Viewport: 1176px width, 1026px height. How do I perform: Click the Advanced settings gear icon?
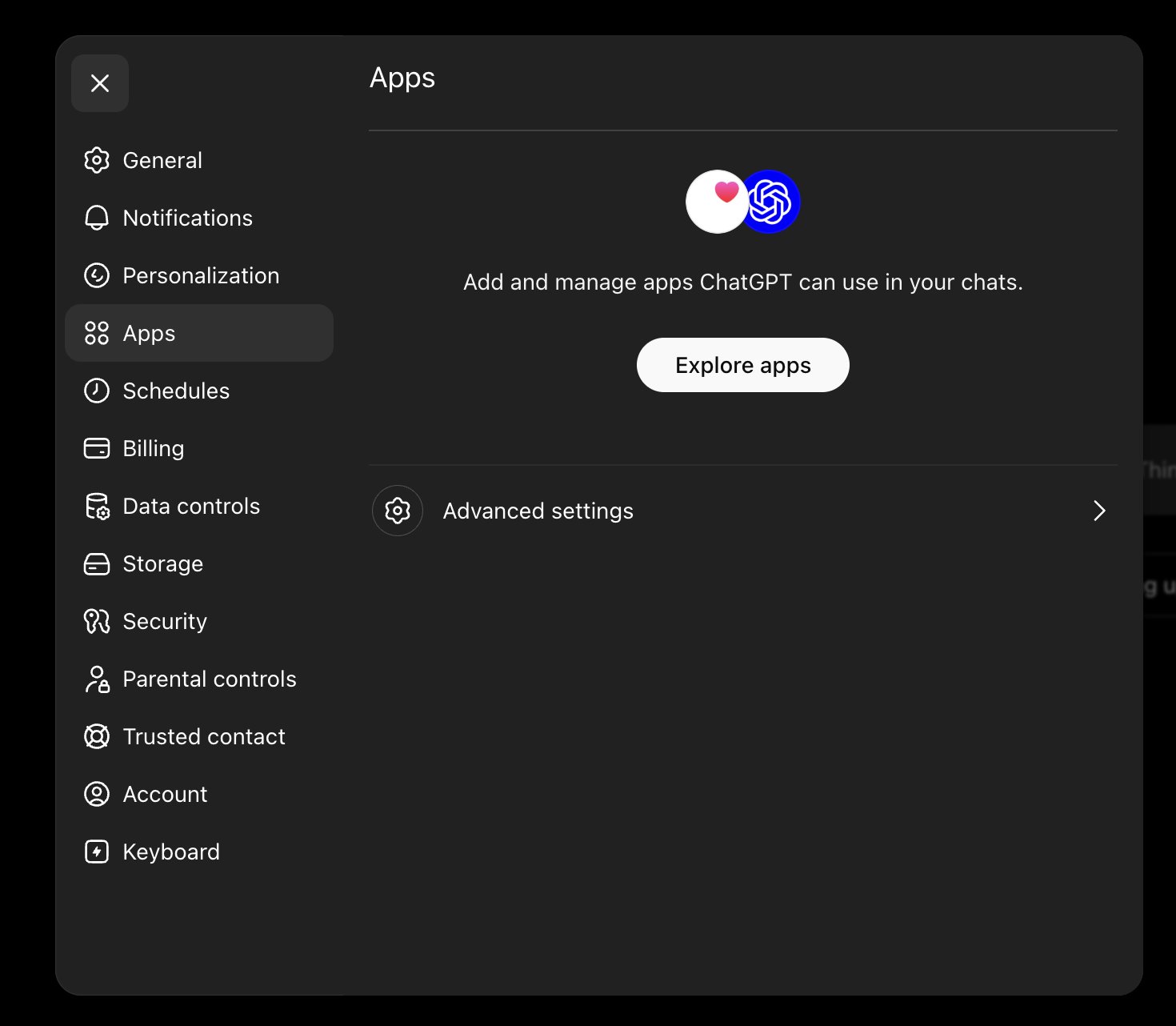click(x=398, y=511)
